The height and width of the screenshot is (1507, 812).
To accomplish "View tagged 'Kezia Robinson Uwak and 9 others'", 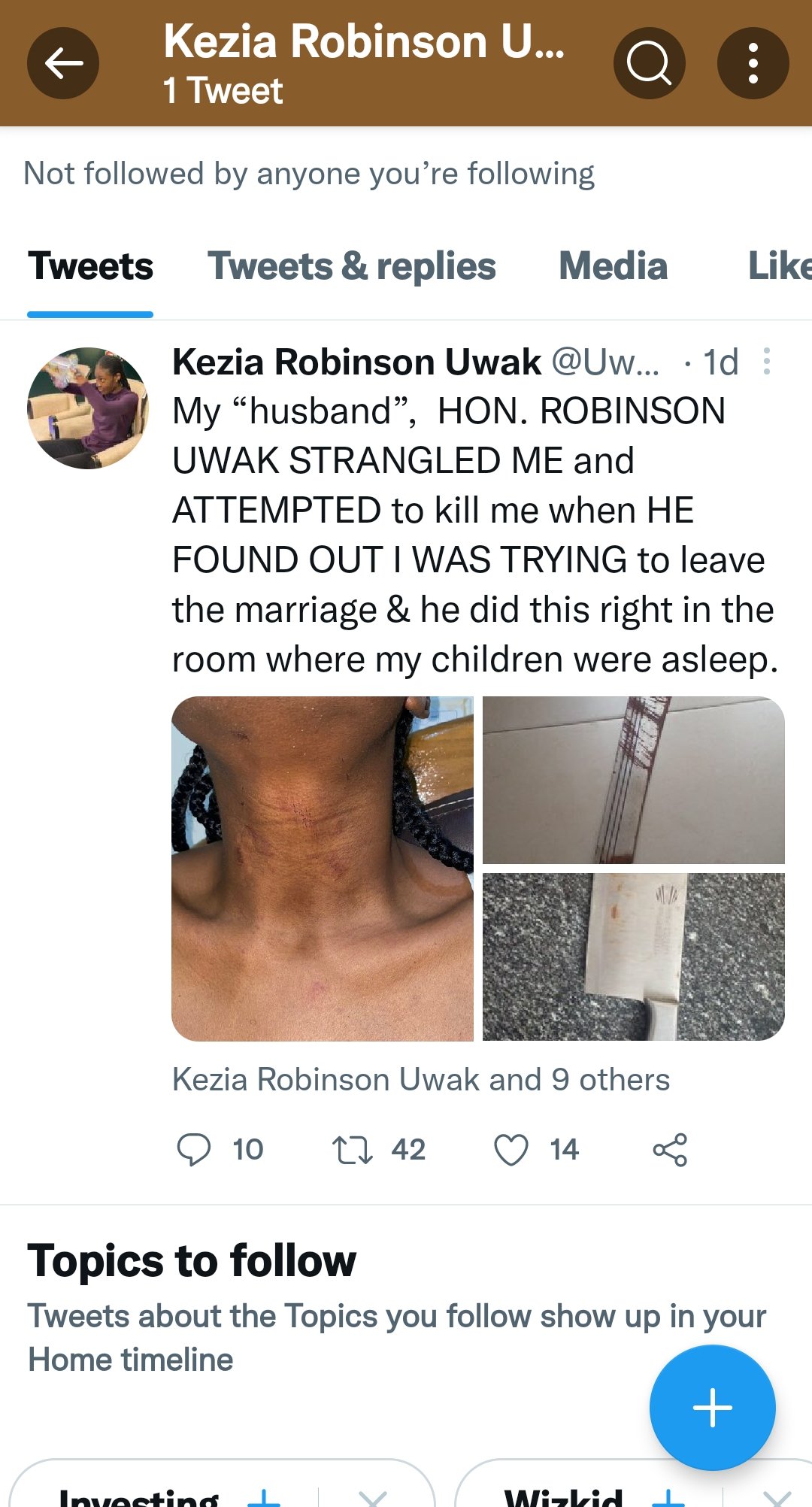I will pyautogui.click(x=421, y=1080).
